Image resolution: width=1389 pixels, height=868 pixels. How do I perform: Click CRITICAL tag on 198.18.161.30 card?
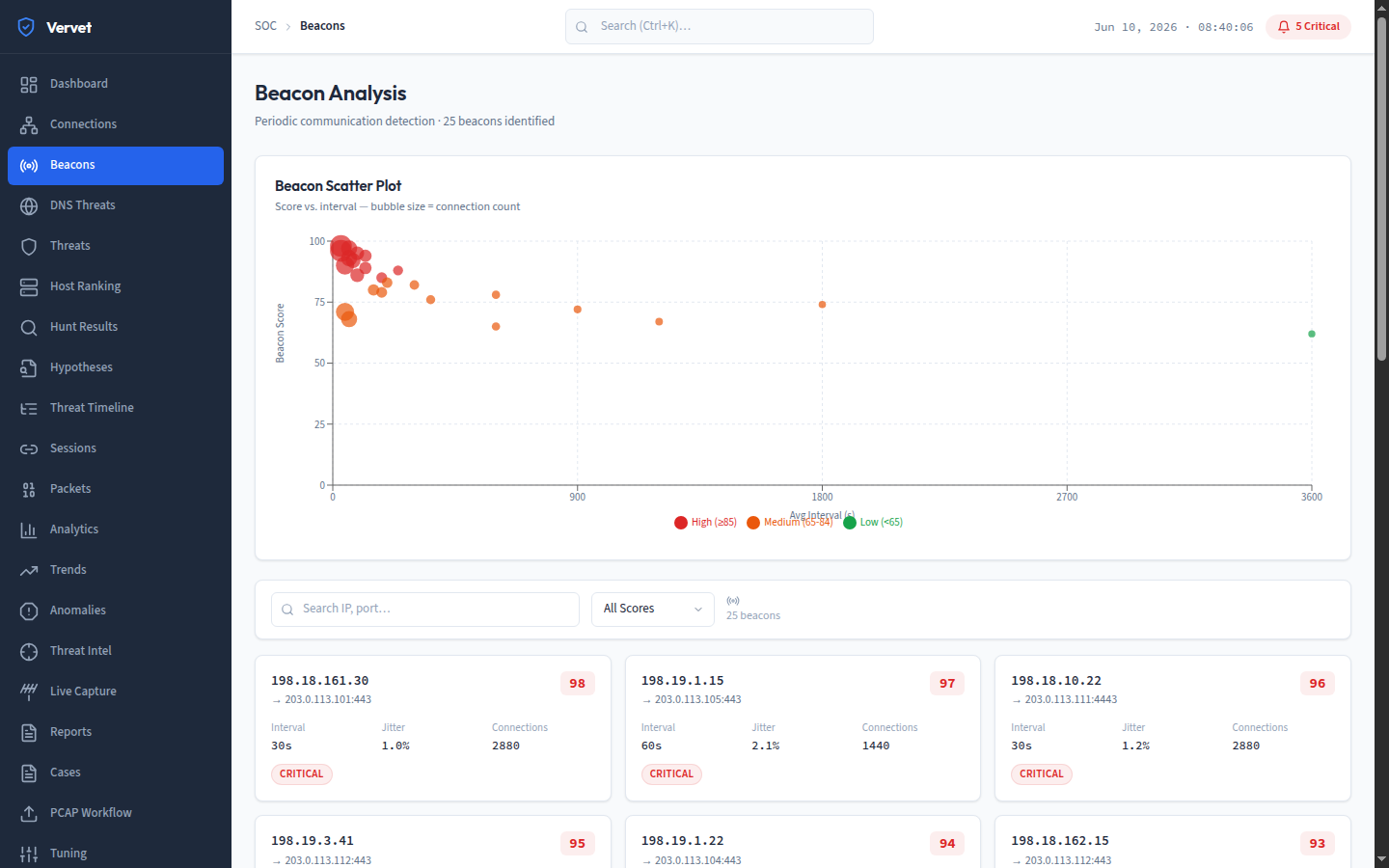302,774
